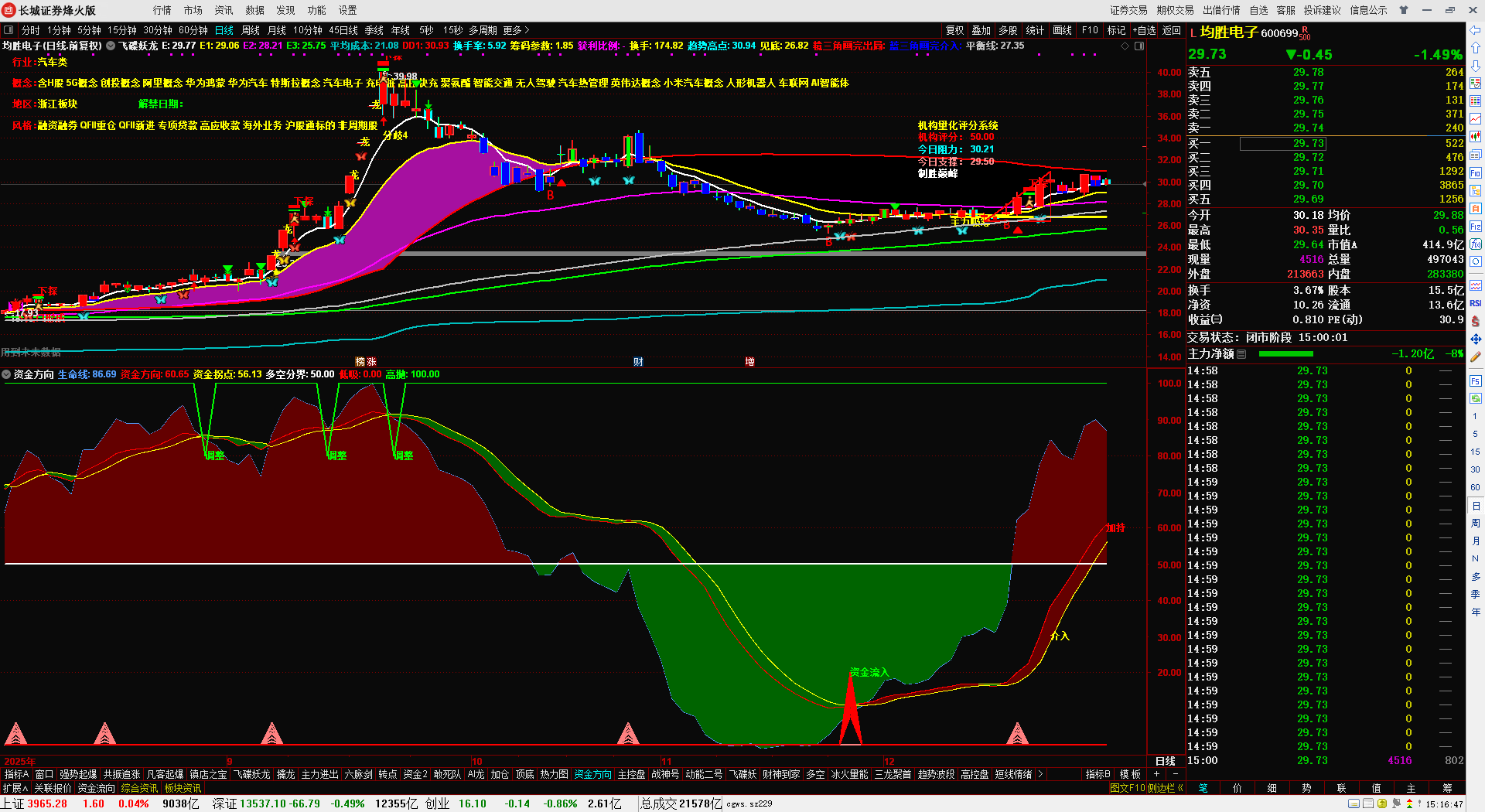
Task: Click the 期权交易 link
Action: [x=1176, y=10]
